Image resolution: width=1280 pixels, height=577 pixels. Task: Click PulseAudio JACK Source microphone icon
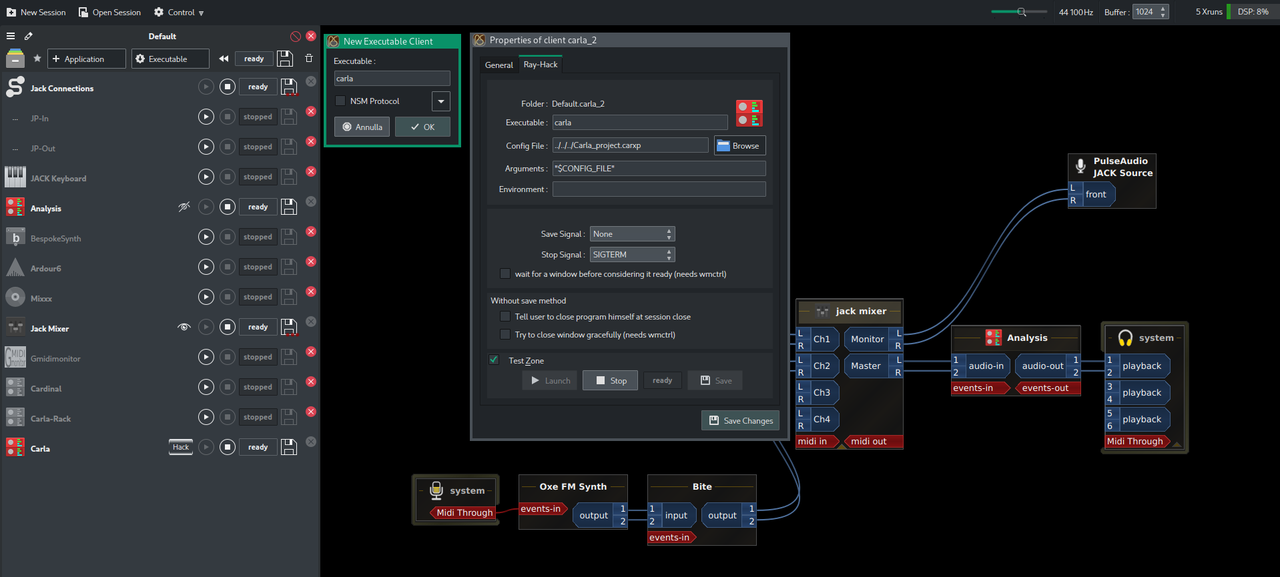[x=1080, y=166]
